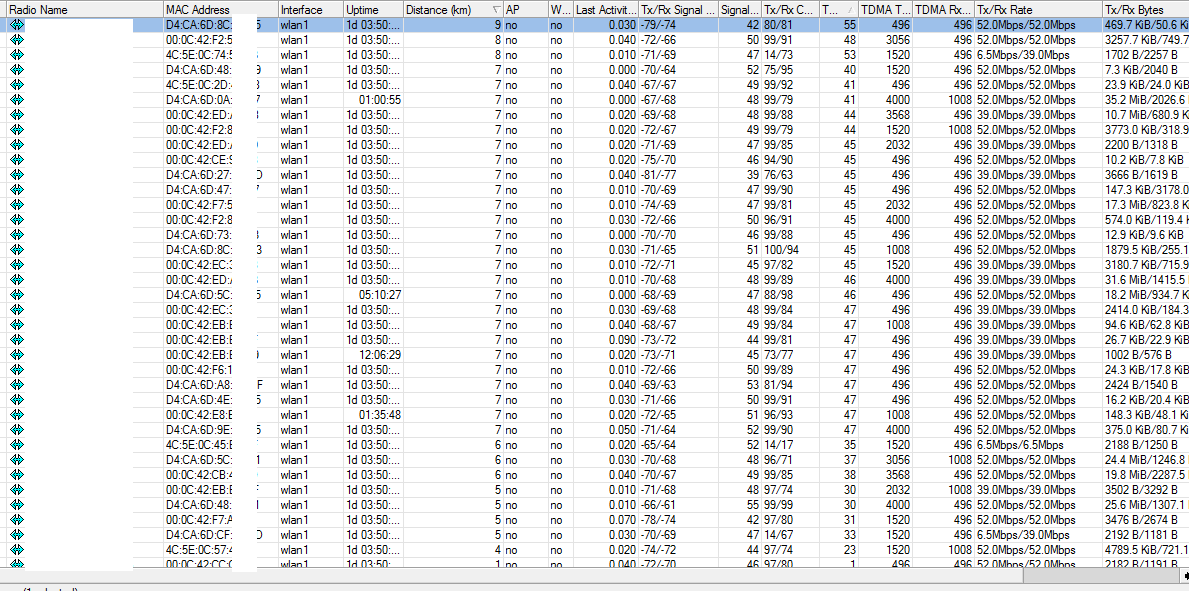
Task: Click the sort triangle on the Distance (km) header
Action: point(494,9)
